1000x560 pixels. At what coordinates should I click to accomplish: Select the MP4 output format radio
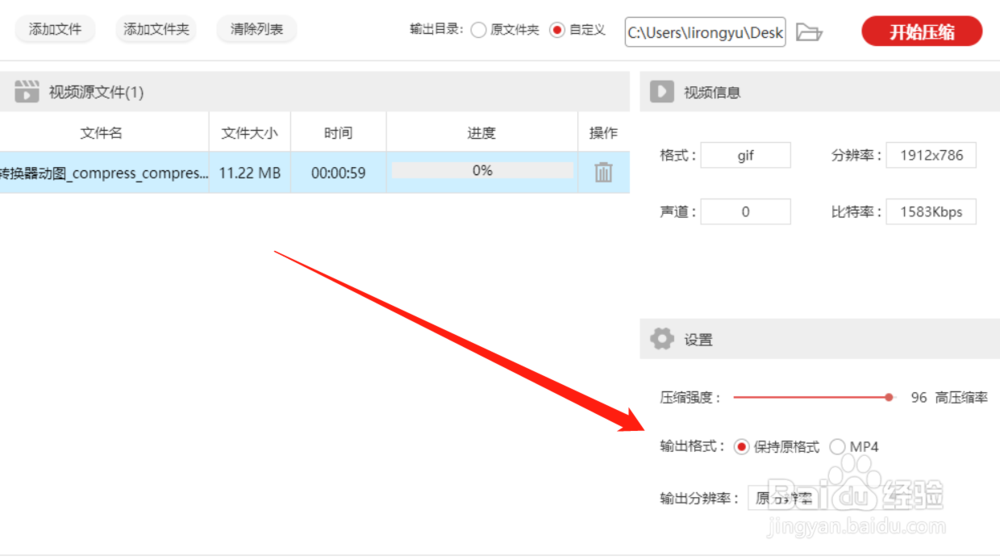(837, 447)
